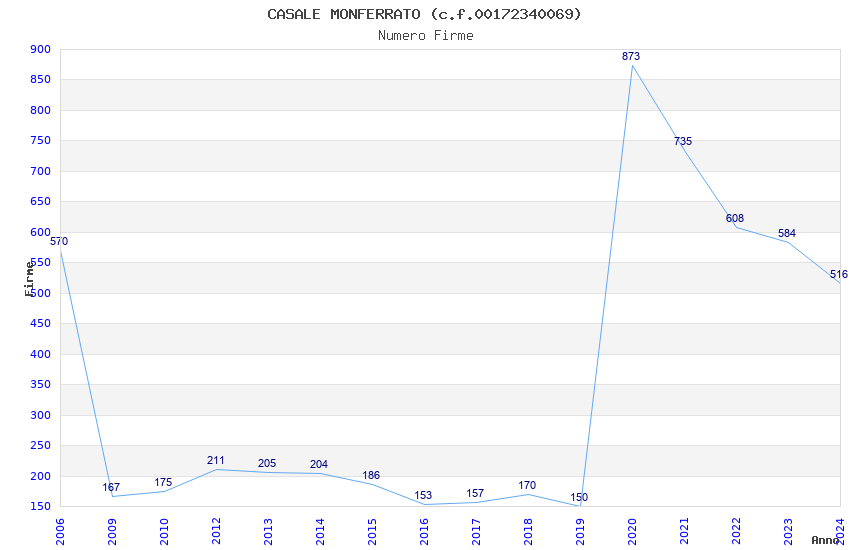850x550 pixels.
Task: Click the x-axis year label 2018
Action: coord(528,532)
